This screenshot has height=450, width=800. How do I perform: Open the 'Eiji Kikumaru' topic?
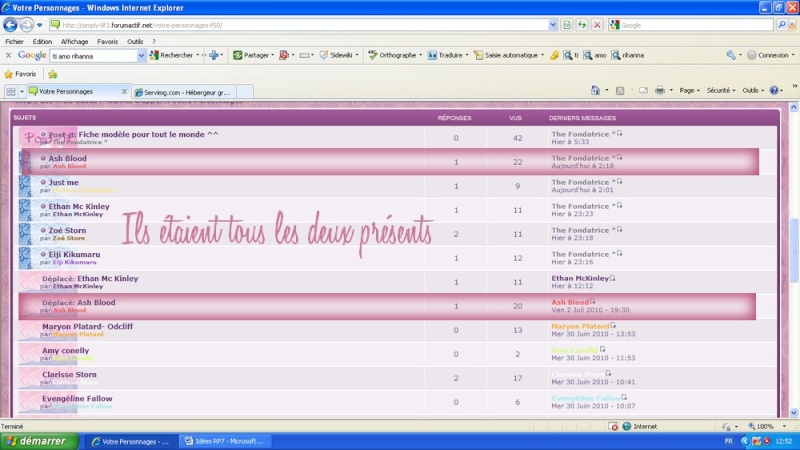pyautogui.click(x=74, y=254)
